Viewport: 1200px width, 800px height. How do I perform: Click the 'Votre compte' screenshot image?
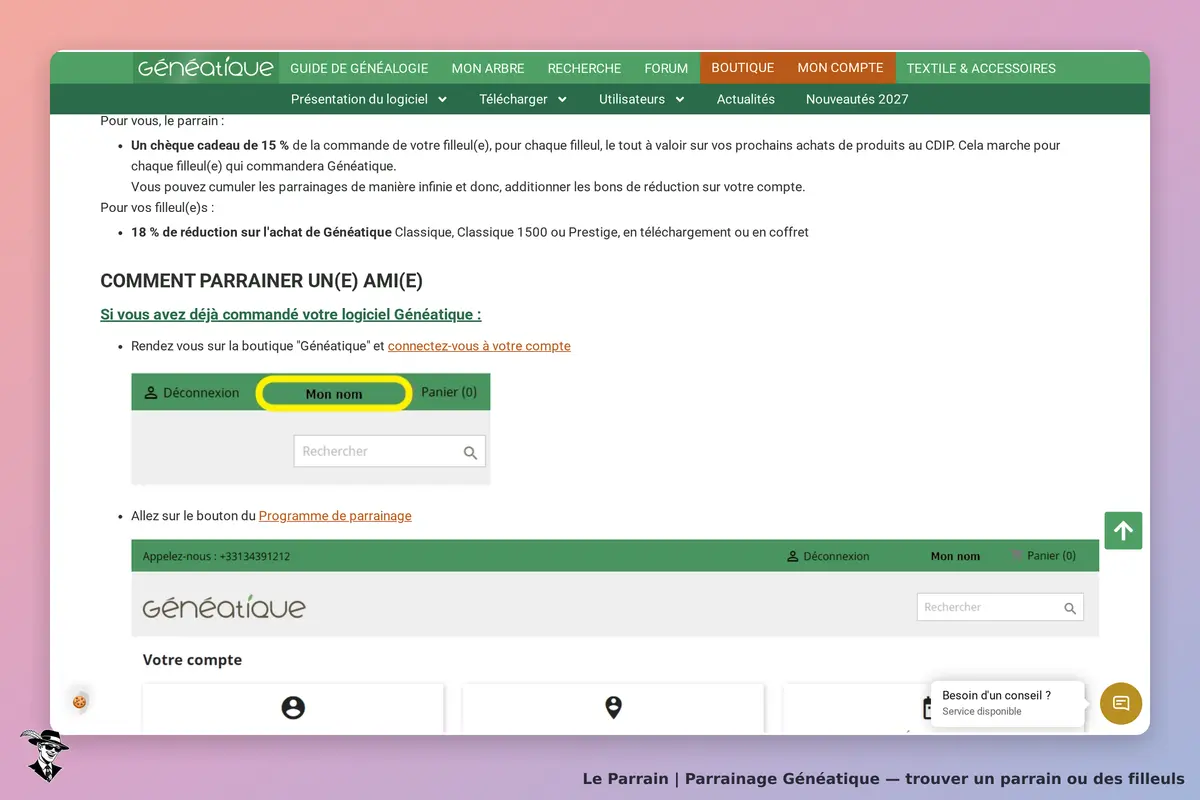615,637
